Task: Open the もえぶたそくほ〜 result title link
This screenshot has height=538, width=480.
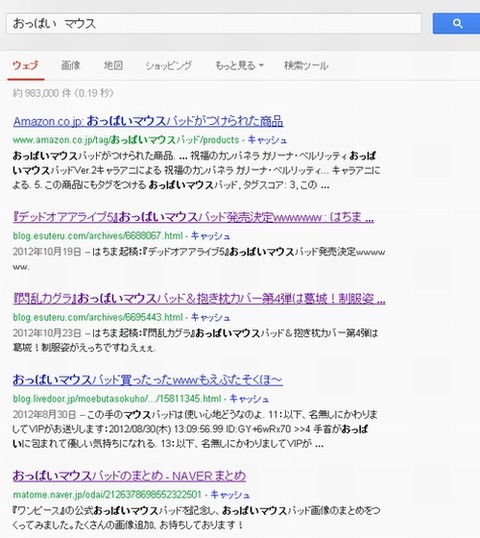Action: 148,380
